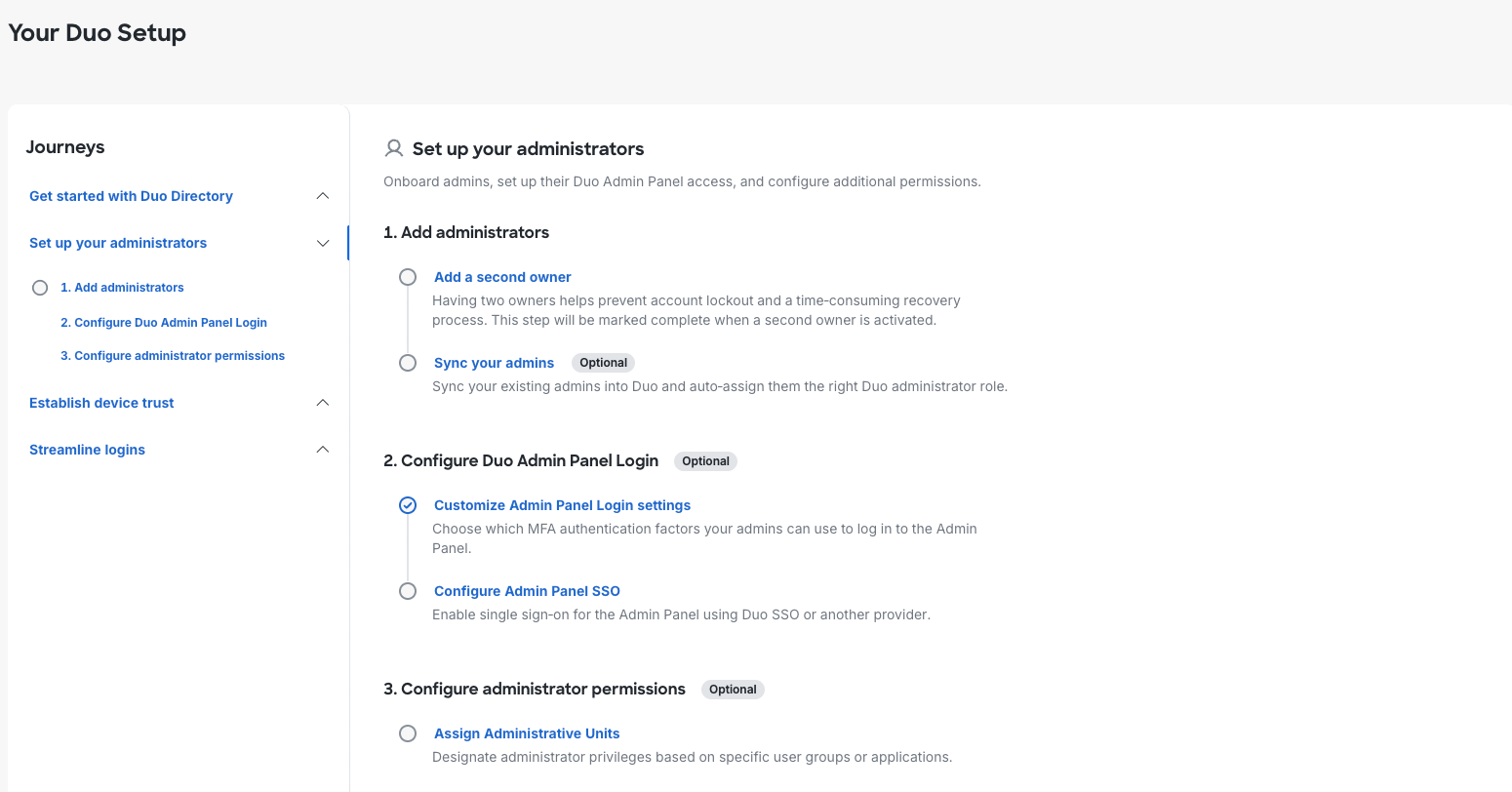Expand the Streamline logins chevron

(x=323, y=450)
